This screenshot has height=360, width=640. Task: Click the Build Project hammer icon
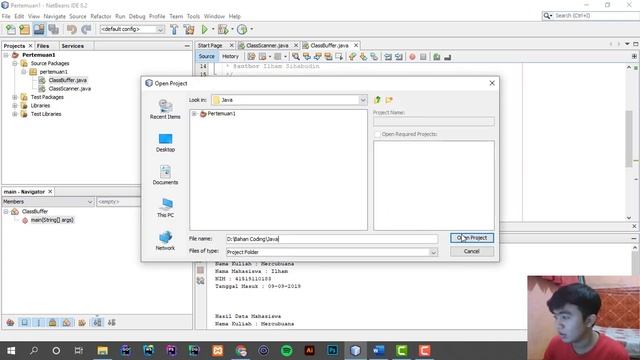click(x=174, y=29)
